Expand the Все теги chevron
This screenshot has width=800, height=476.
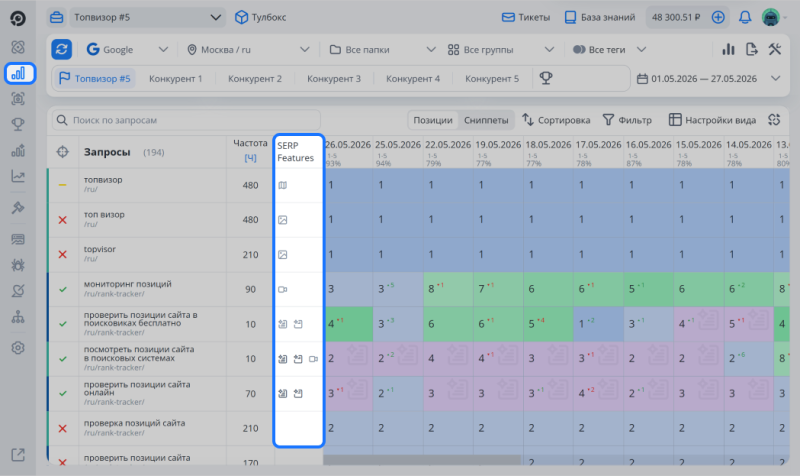(642, 49)
